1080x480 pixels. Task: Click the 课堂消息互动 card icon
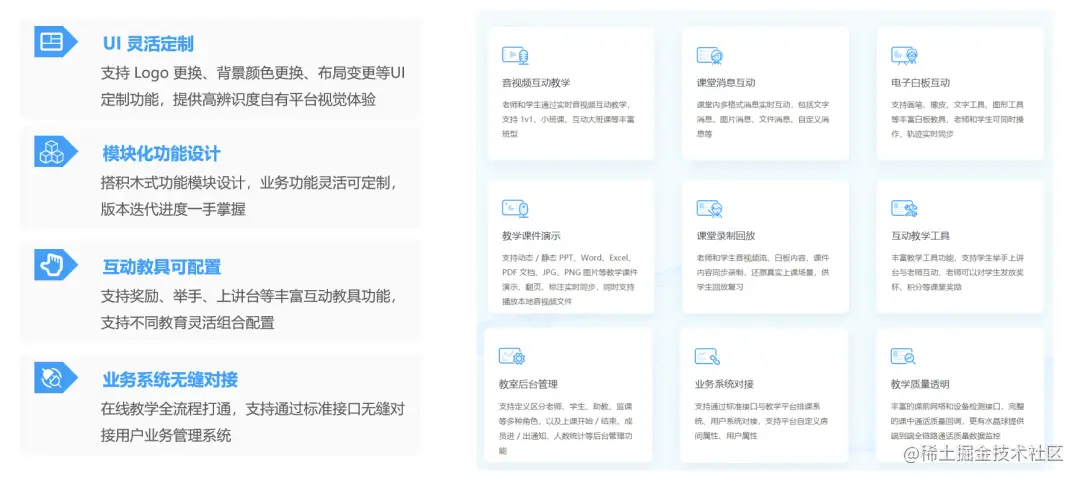709,55
